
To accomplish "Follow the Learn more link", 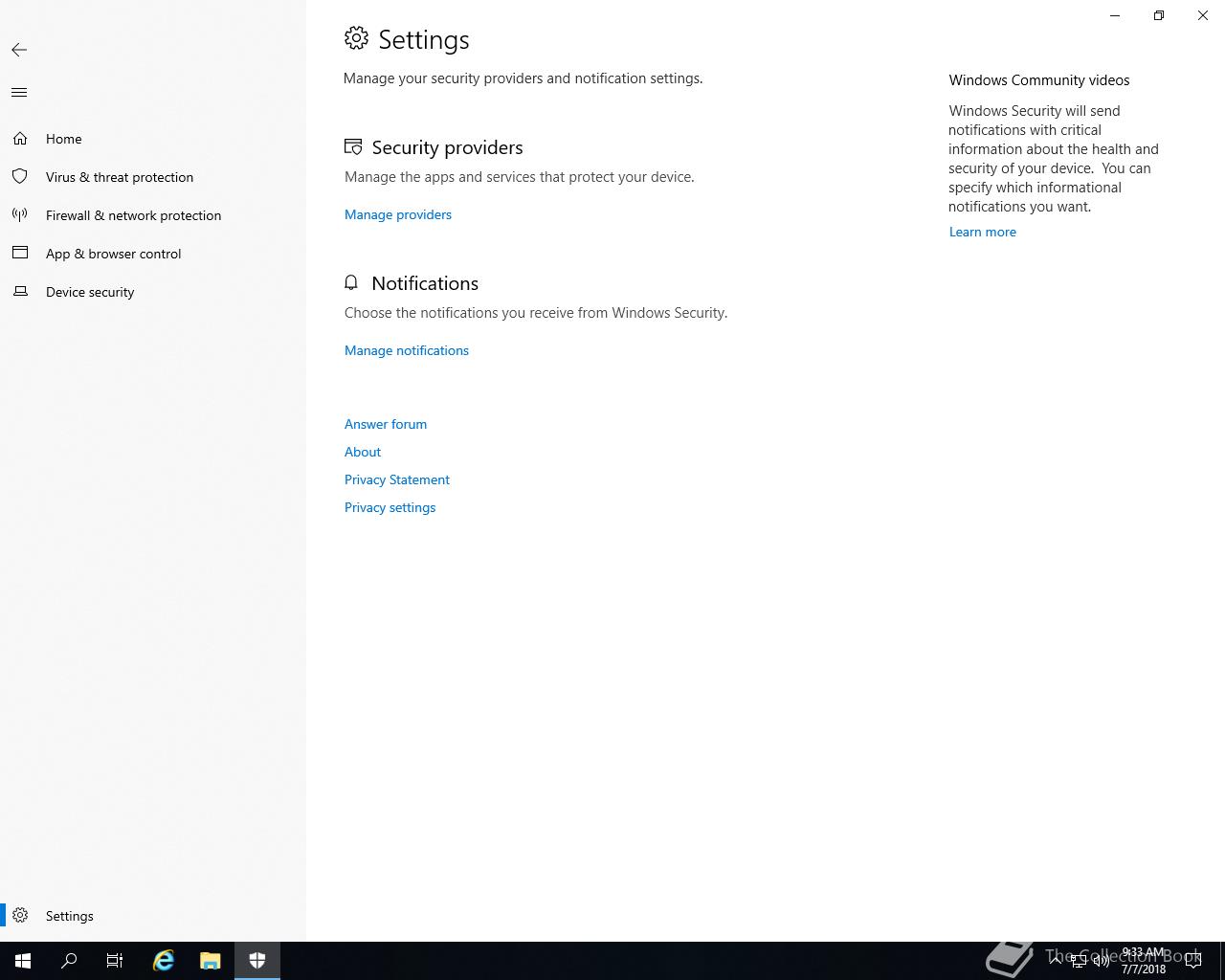I will point(983,232).
